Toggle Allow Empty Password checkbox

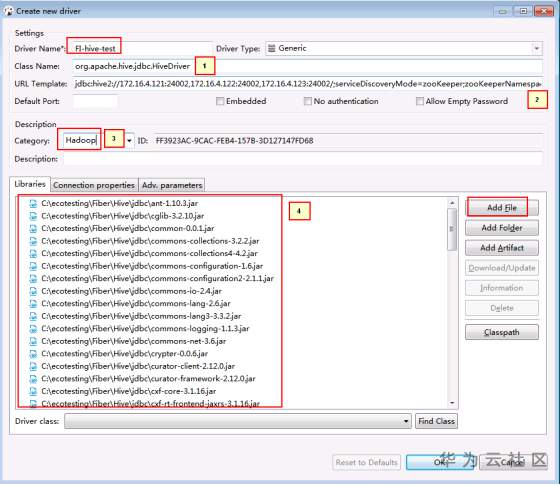click(x=420, y=101)
